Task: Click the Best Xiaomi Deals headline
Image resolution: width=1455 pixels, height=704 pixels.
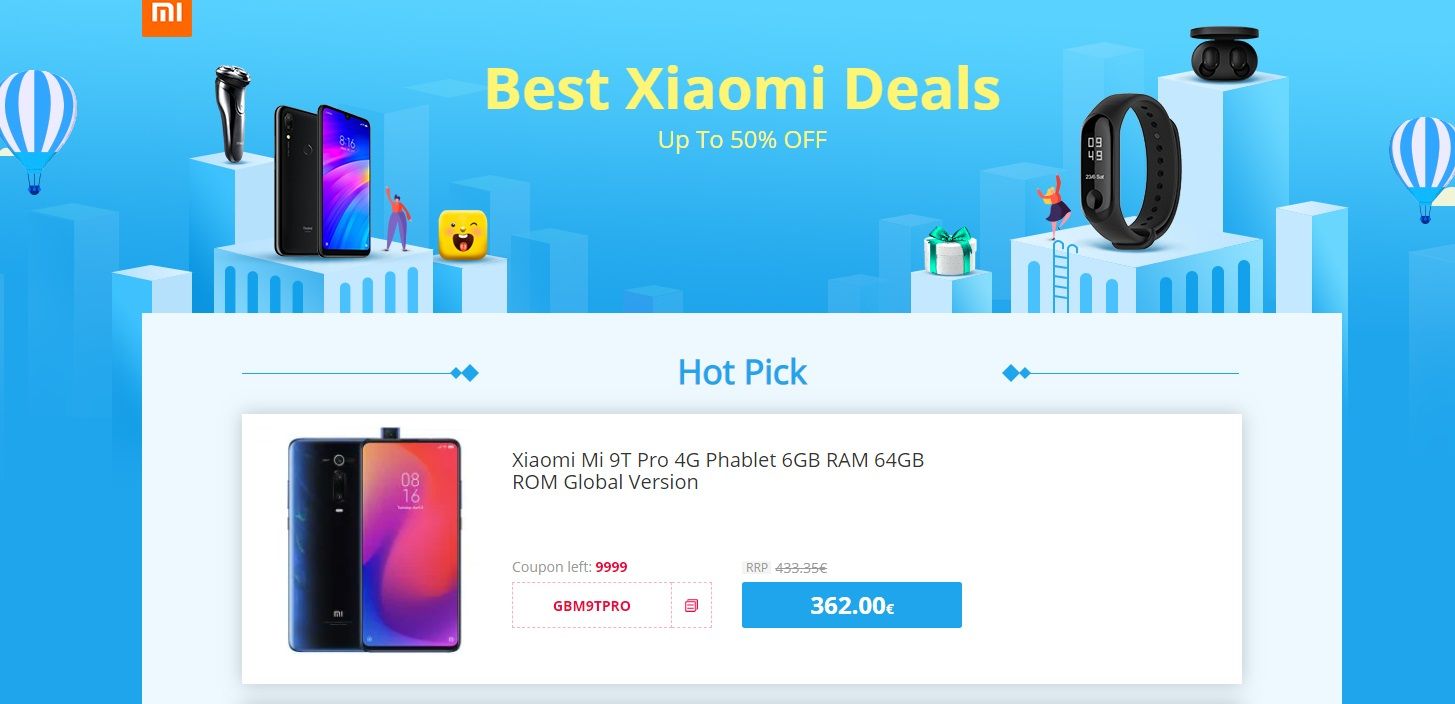Action: (x=742, y=88)
